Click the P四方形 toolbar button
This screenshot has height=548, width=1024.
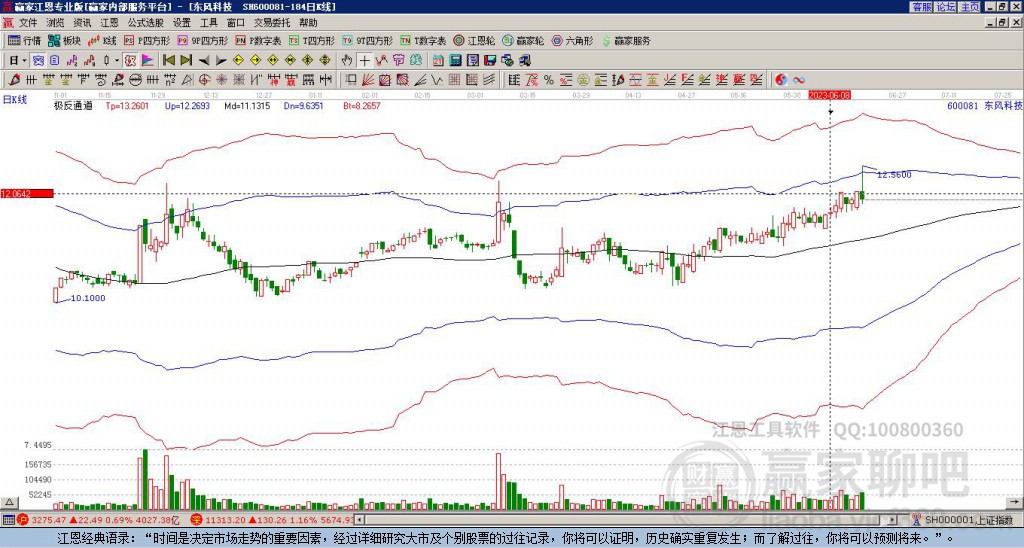[147, 40]
